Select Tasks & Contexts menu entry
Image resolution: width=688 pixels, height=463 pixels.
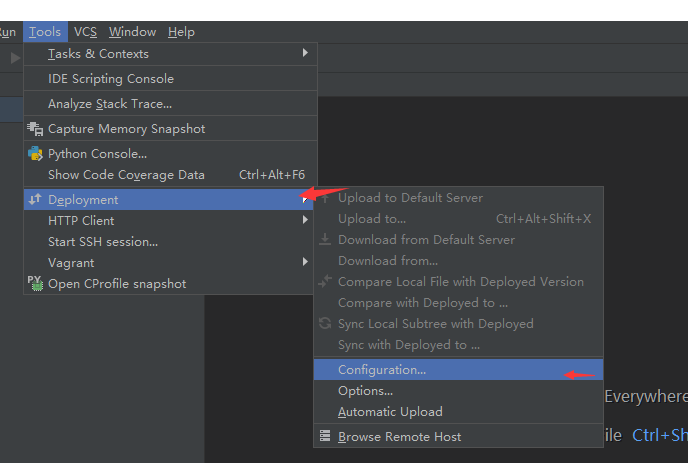[170, 54]
